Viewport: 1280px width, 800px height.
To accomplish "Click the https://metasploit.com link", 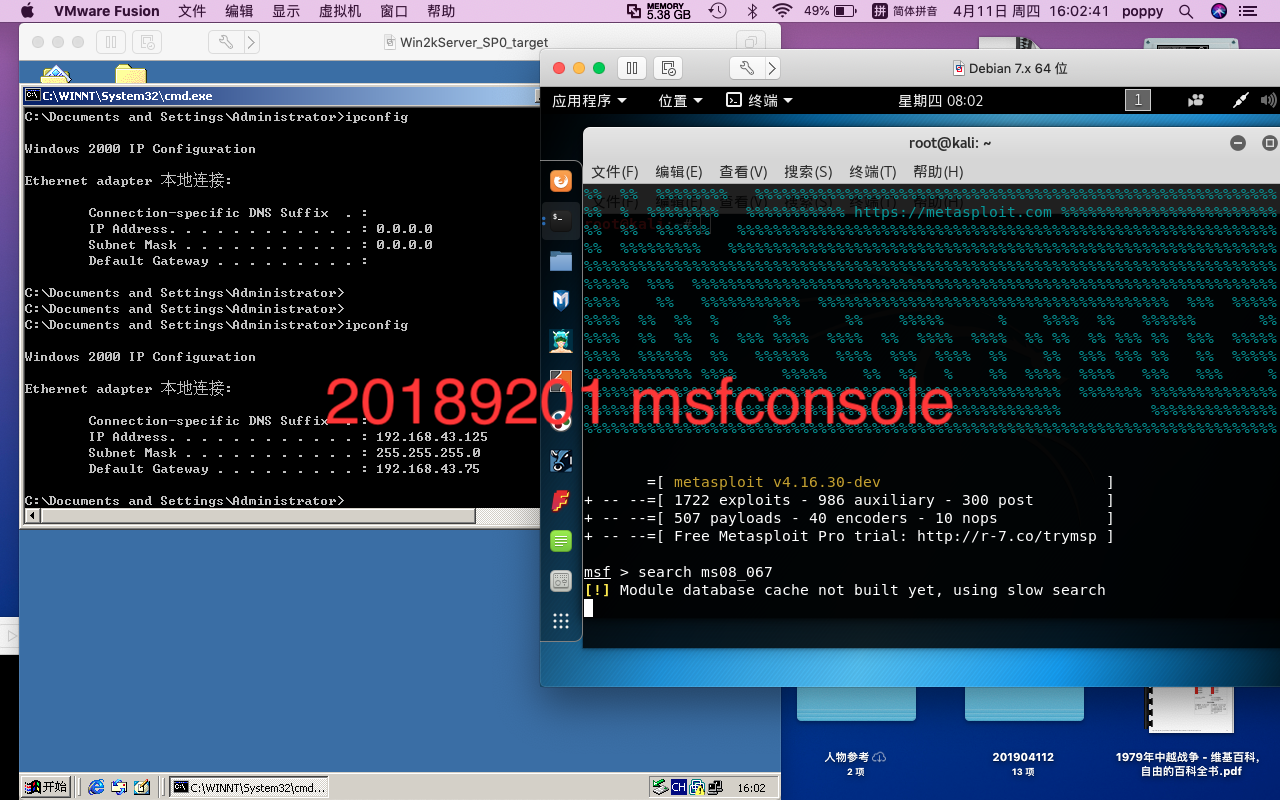I will pyautogui.click(x=953, y=212).
